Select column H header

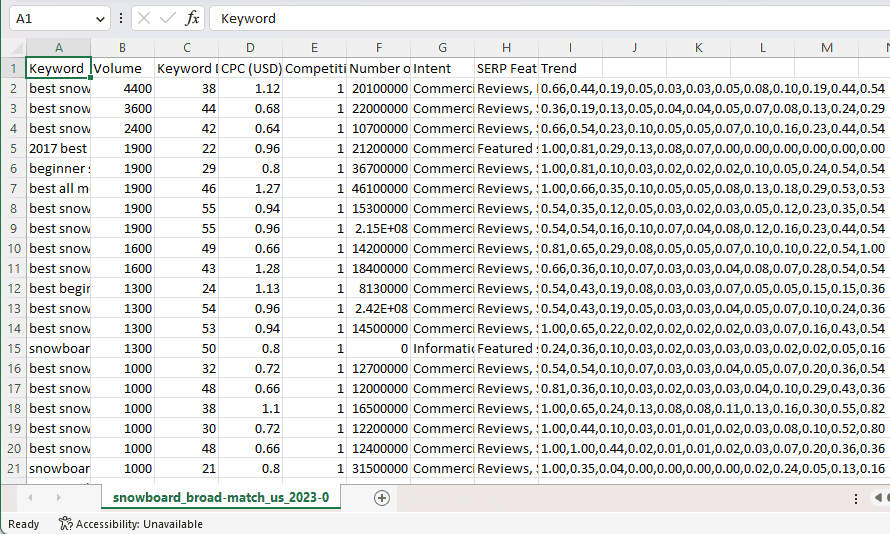point(506,48)
